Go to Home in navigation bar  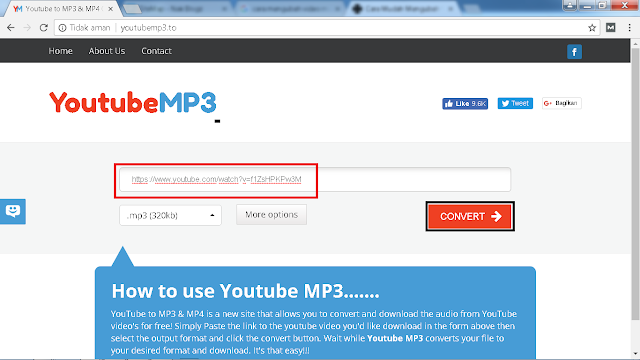coord(60,51)
